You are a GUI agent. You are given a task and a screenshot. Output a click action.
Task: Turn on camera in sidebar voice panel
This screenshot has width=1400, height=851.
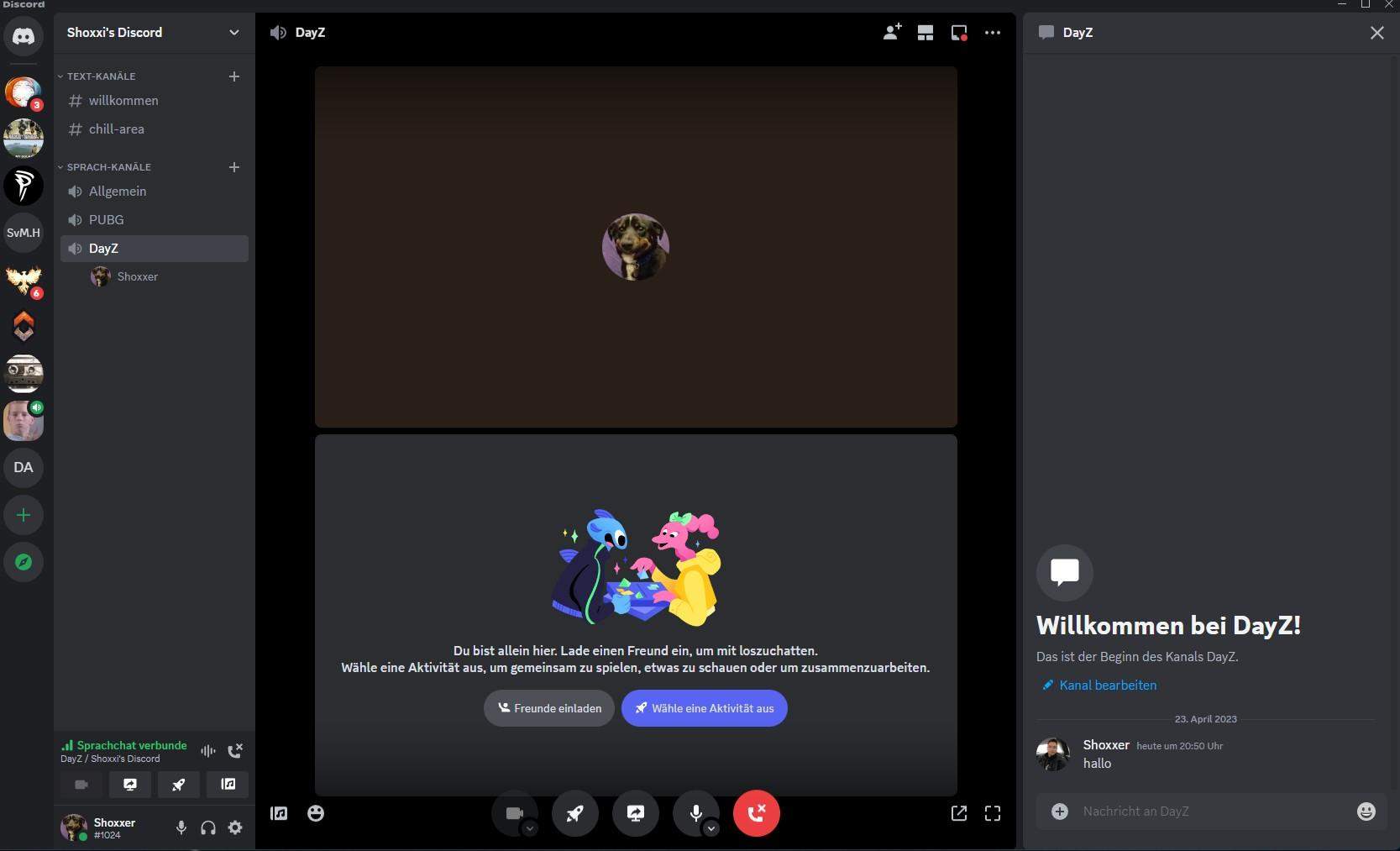click(x=81, y=785)
